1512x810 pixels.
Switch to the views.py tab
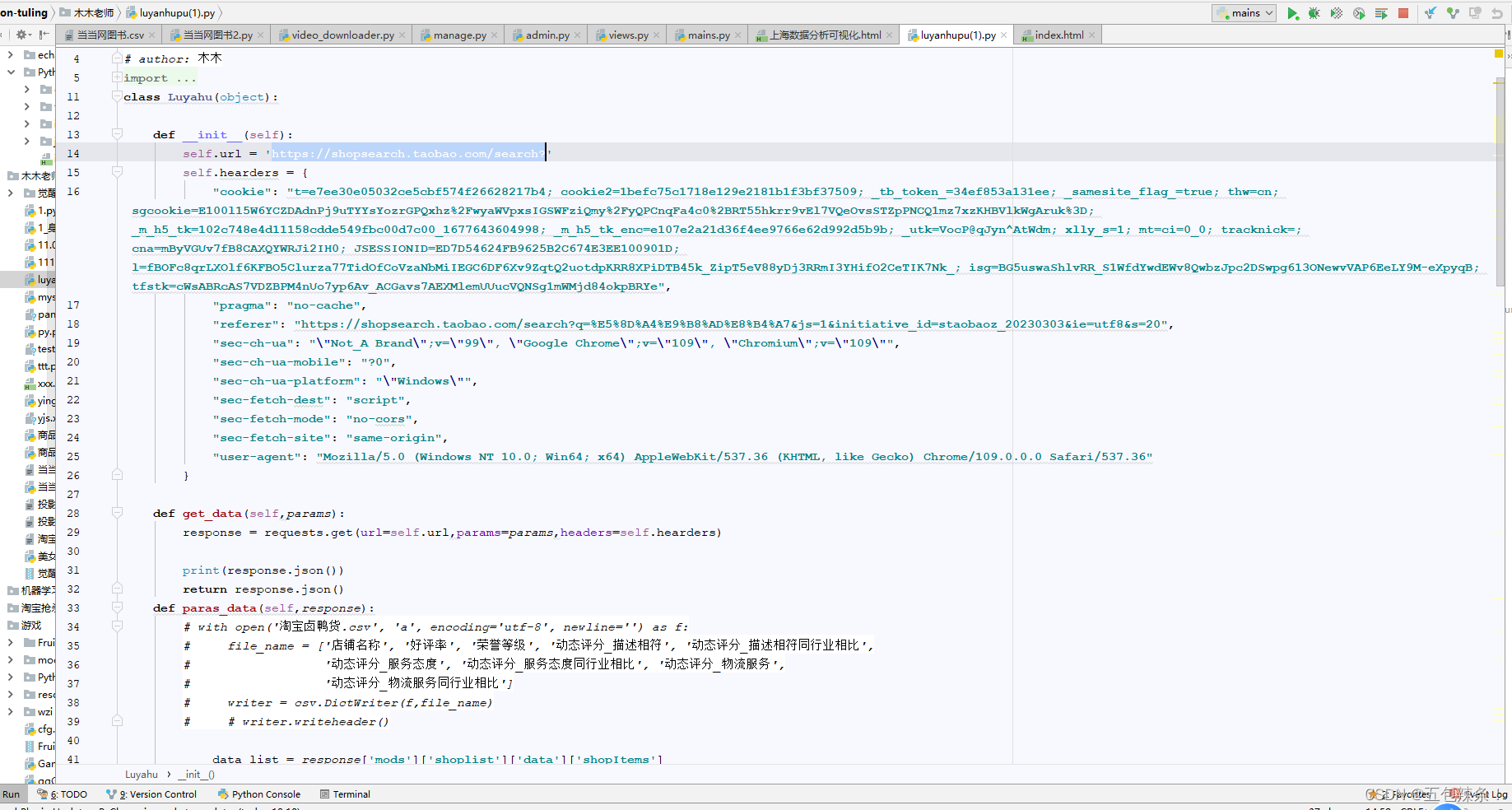pyautogui.click(x=628, y=35)
